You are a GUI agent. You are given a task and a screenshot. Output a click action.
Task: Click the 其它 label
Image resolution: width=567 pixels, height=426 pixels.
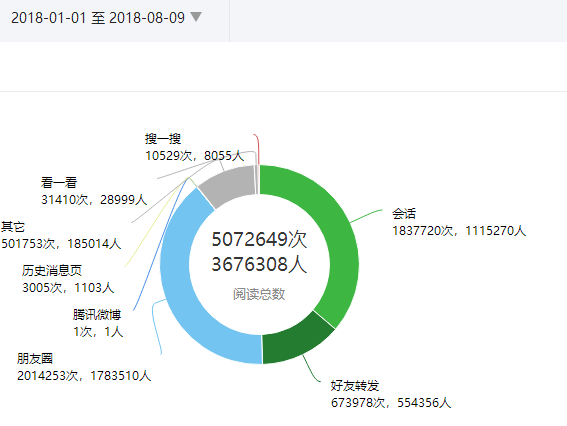(13, 227)
